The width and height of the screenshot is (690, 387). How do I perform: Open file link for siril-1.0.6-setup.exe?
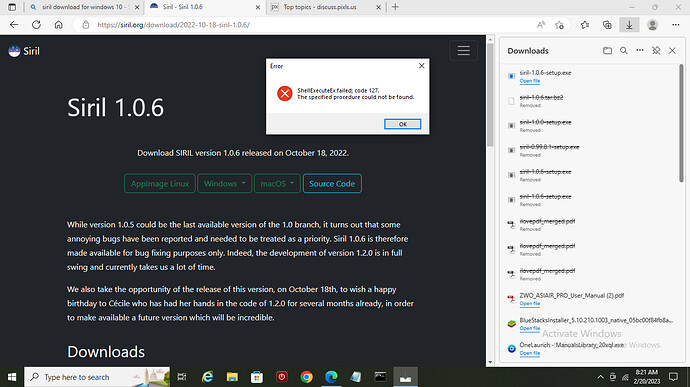pos(529,81)
